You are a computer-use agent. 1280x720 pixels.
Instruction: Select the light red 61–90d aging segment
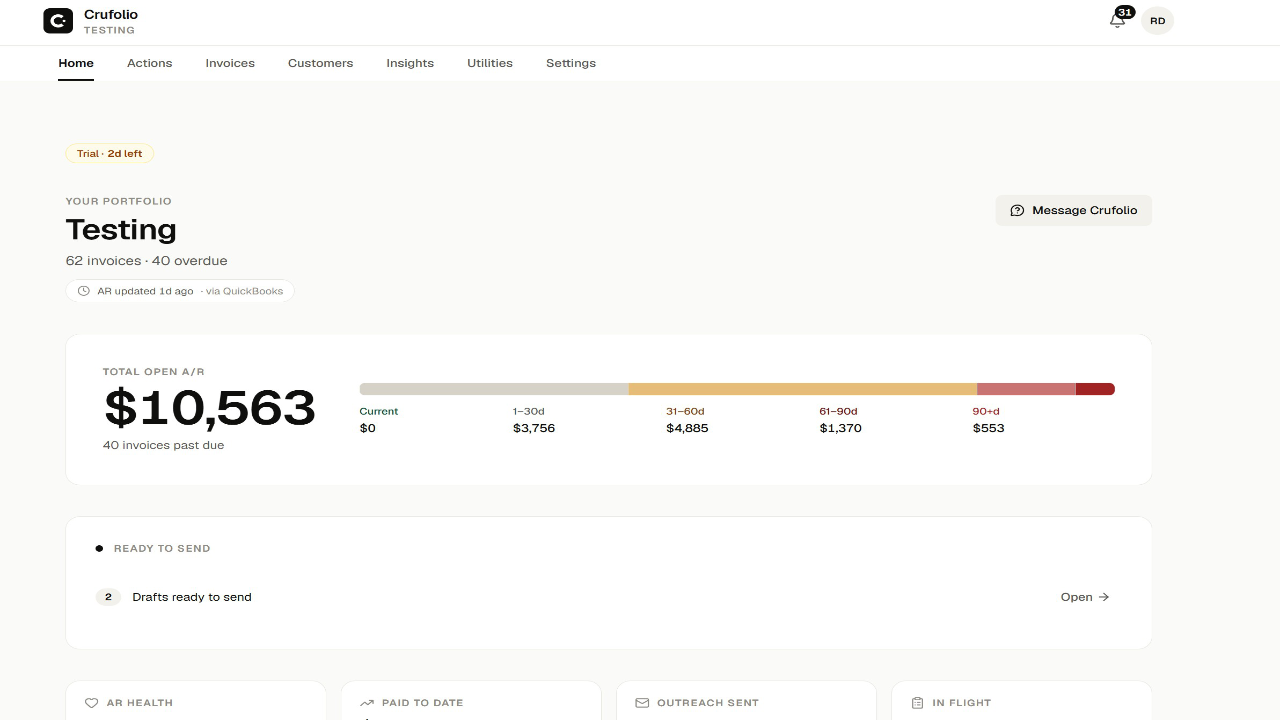1026,389
